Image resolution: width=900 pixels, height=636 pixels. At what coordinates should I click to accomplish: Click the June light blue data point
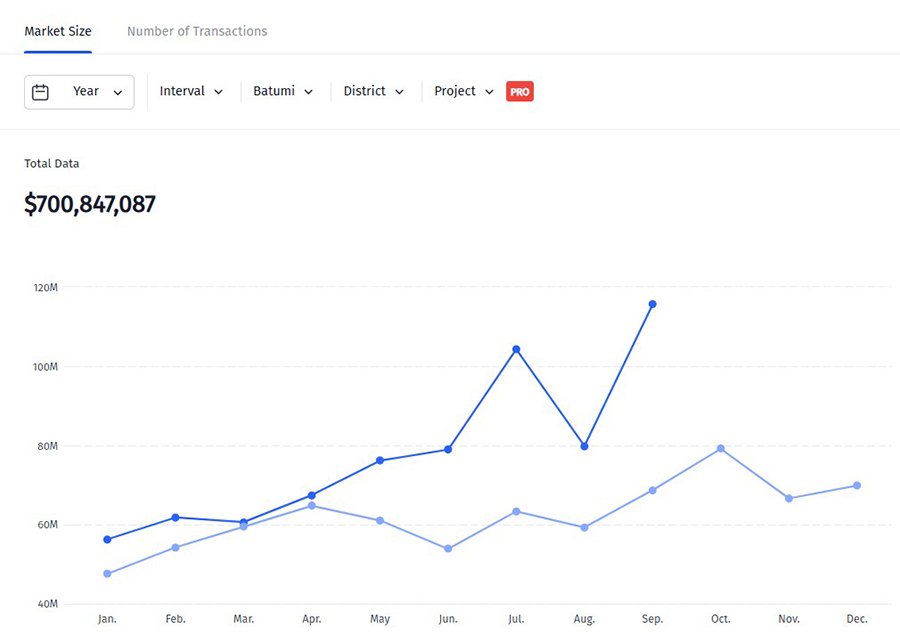click(x=448, y=549)
